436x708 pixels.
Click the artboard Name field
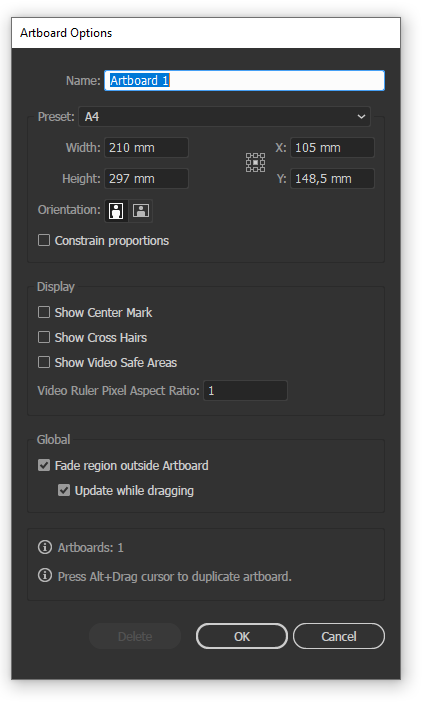click(245, 80)
